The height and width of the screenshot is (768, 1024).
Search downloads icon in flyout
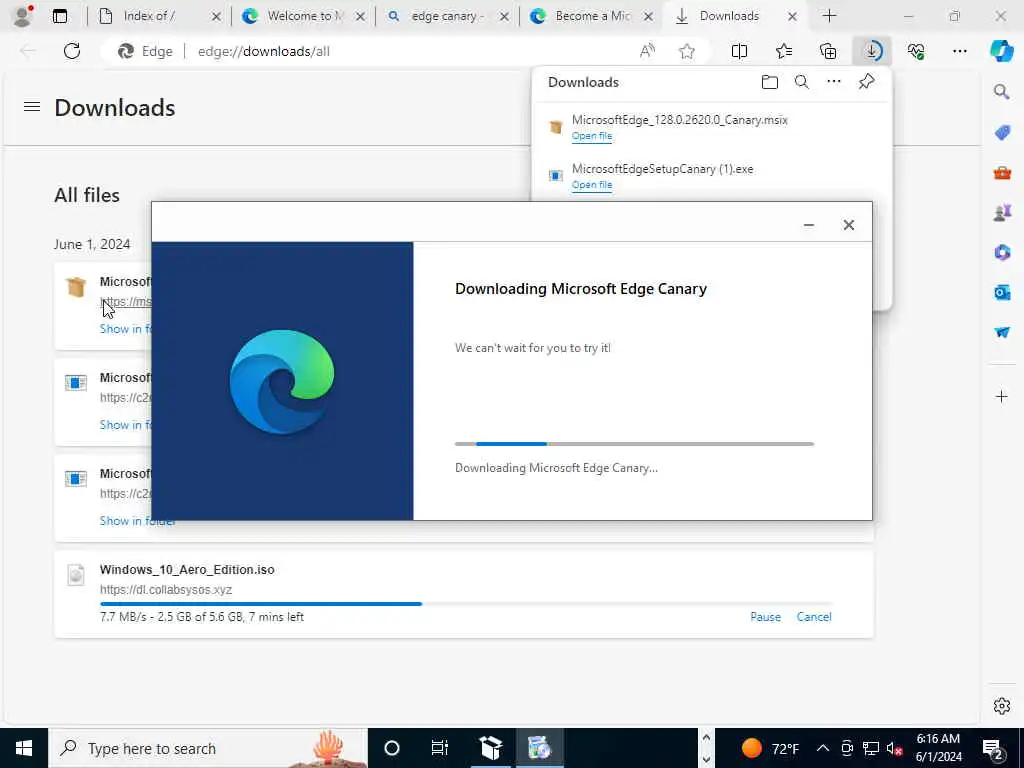801,82
